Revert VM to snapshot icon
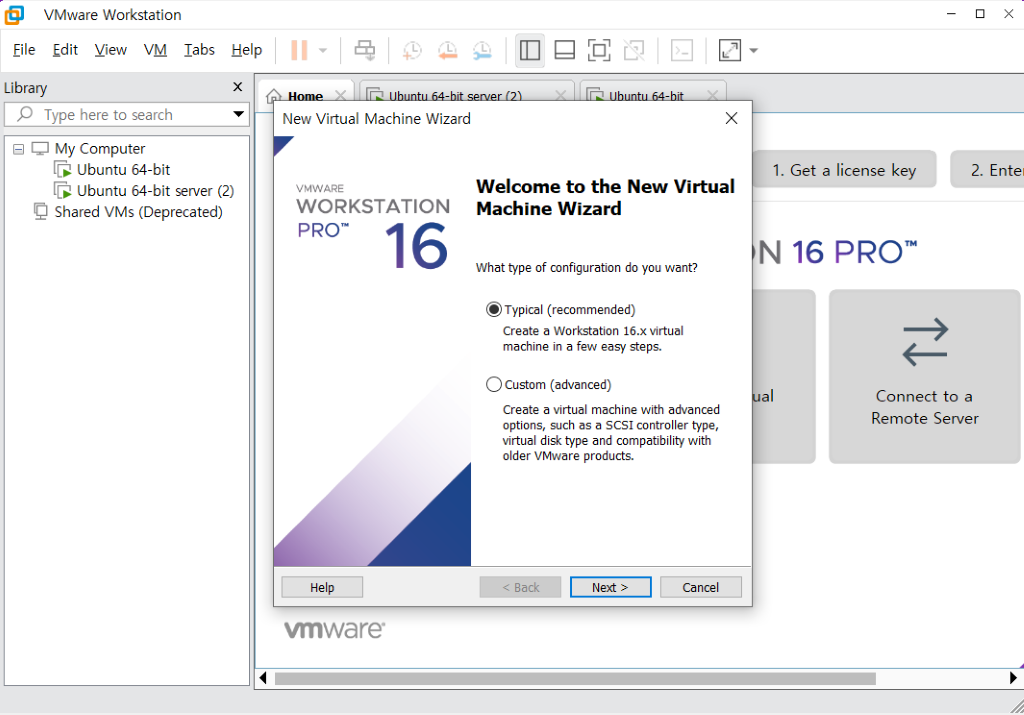This screenshot has width=1024, height=715. pos(447,50)
